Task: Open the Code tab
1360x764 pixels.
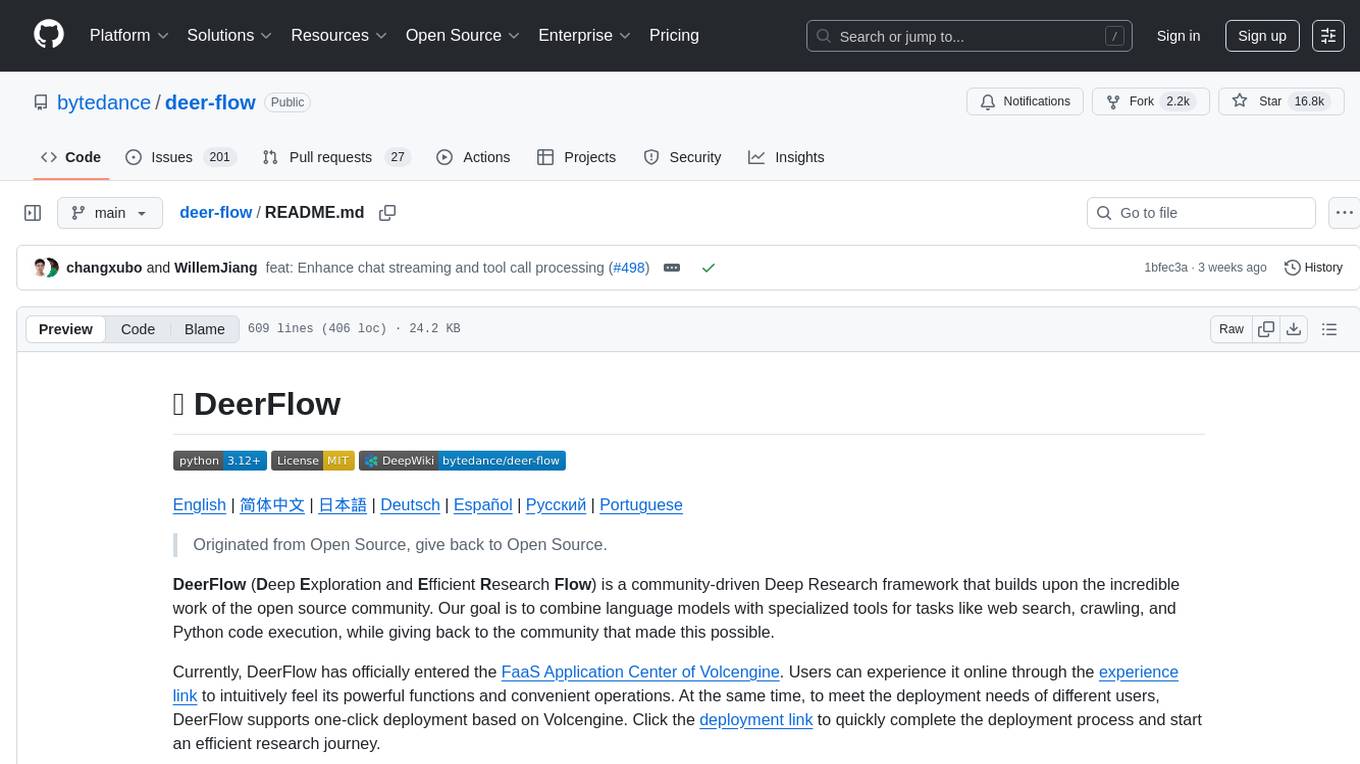Action: click(x=71, y=157)
